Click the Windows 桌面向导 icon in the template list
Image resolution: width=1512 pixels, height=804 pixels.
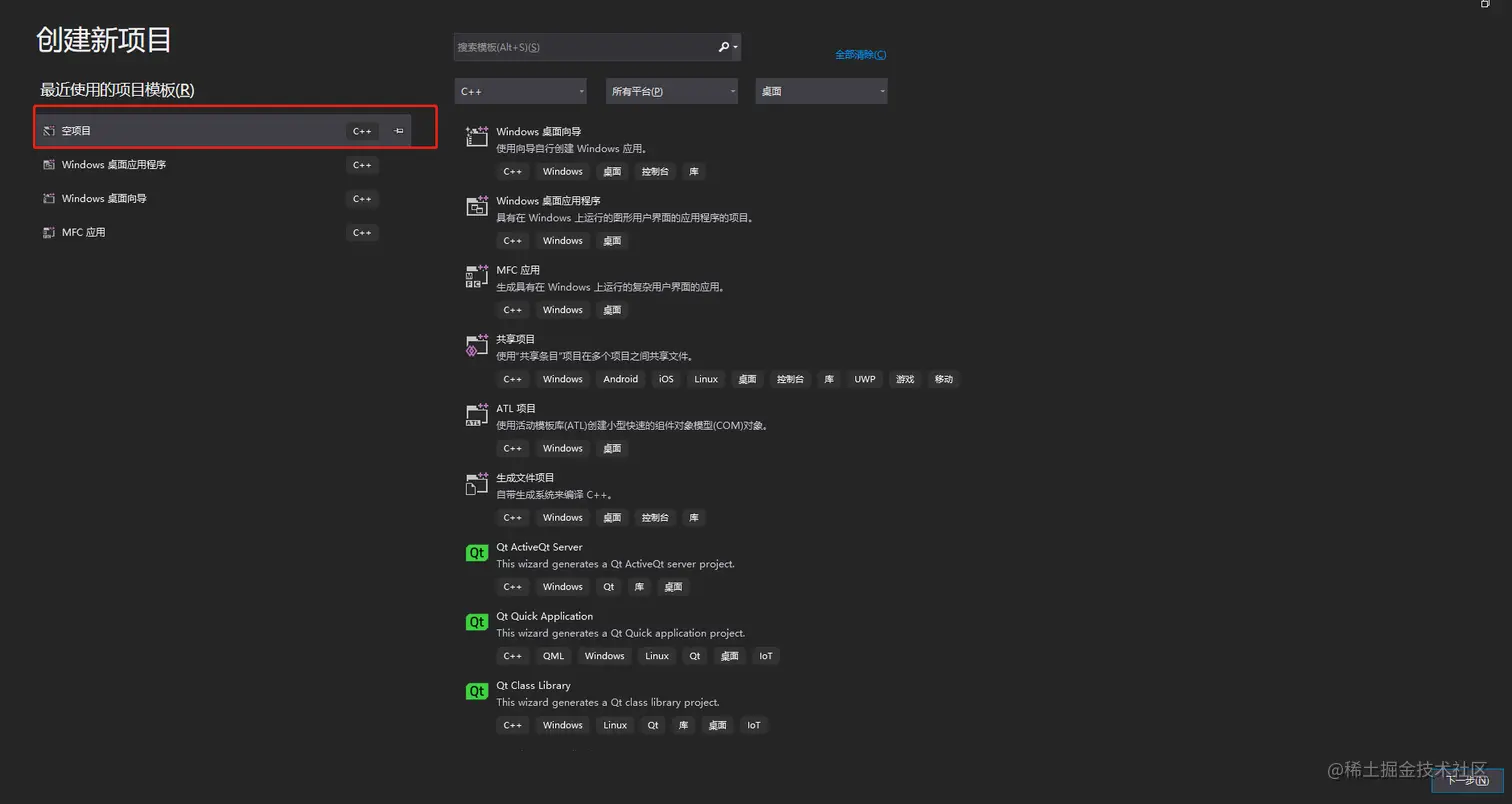(477, 137)
